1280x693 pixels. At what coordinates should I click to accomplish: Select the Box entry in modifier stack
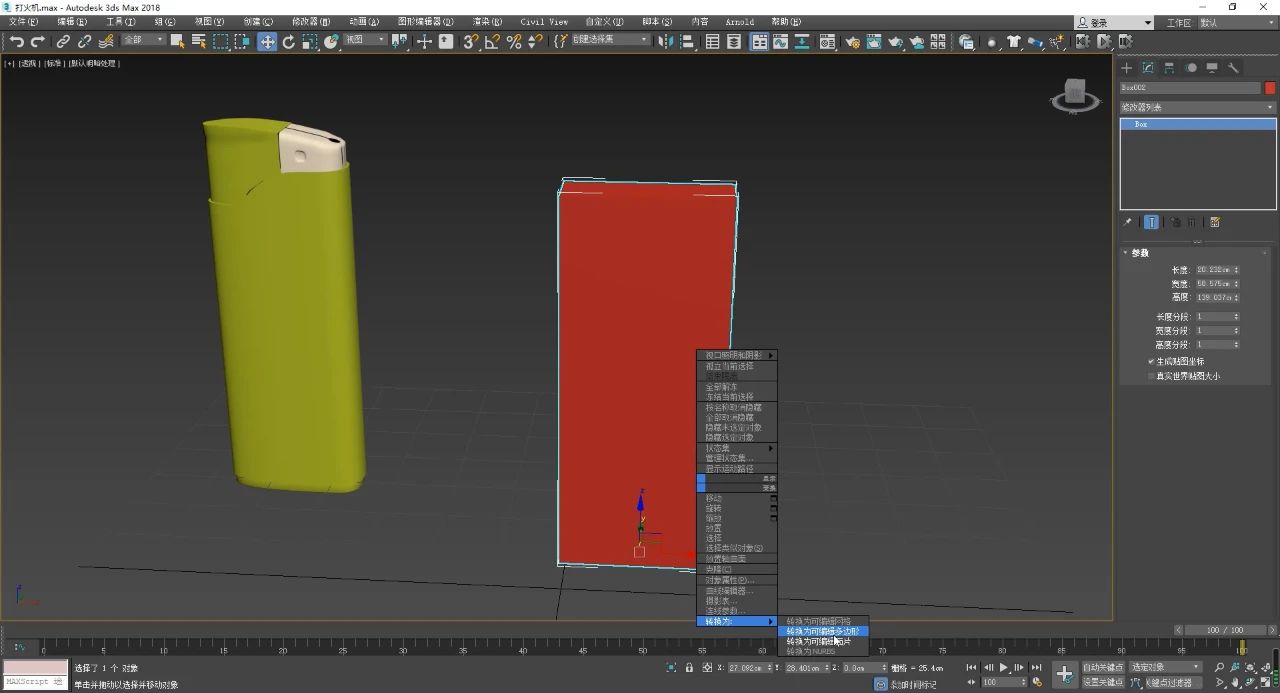click(x=1198, y=124)
